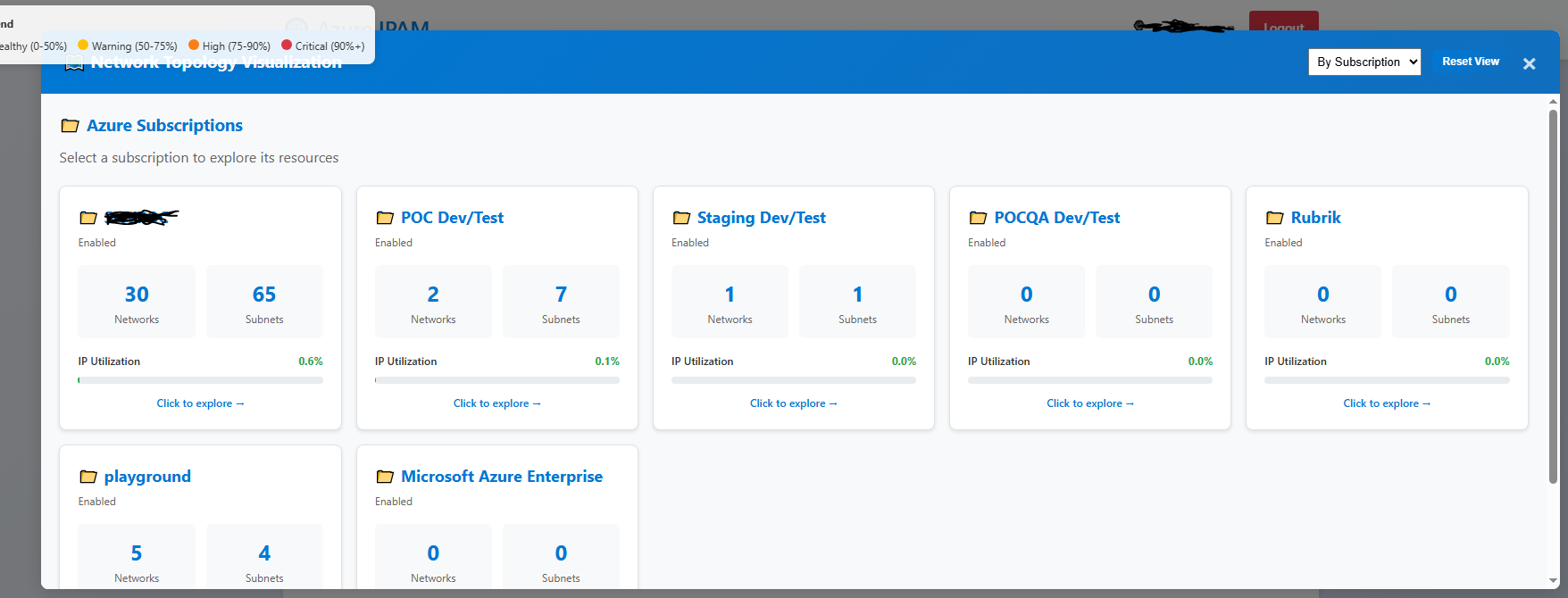Open the playground card title

(x=147, y=477)
